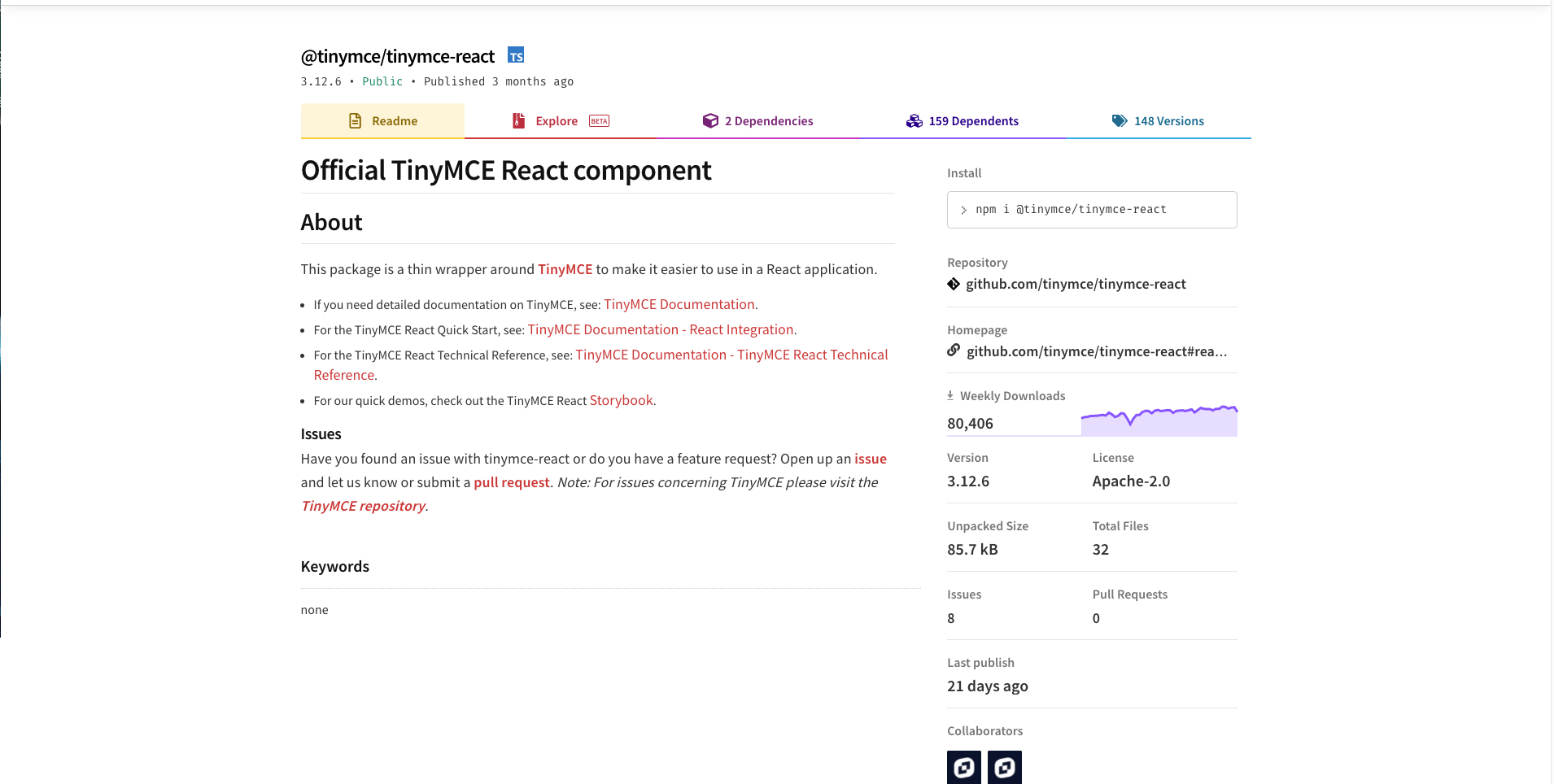The height and width of the screenshot is (784, 1554).
Task: Click the Pull Requests count 0
Action: [1096, 618]
